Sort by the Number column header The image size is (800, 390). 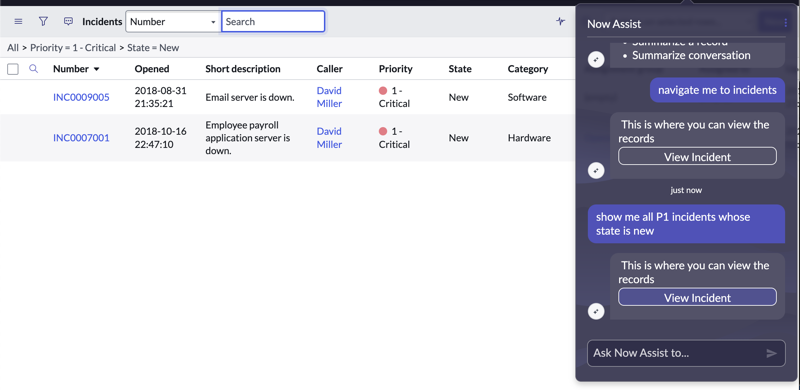70,69
